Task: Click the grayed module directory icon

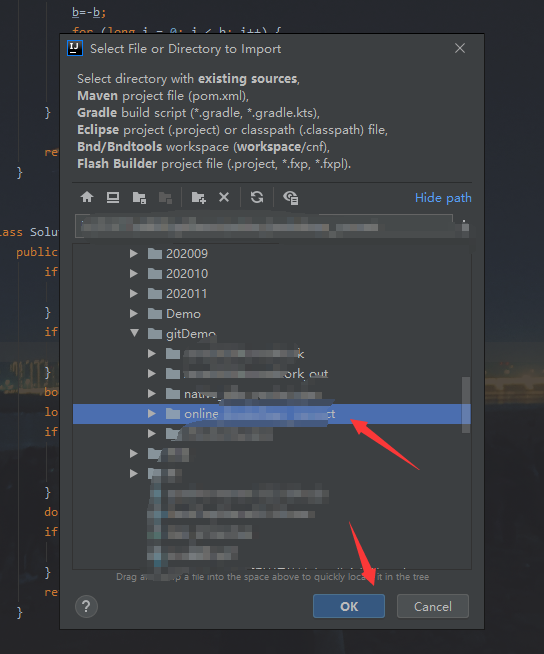Action: click(165, 198)
